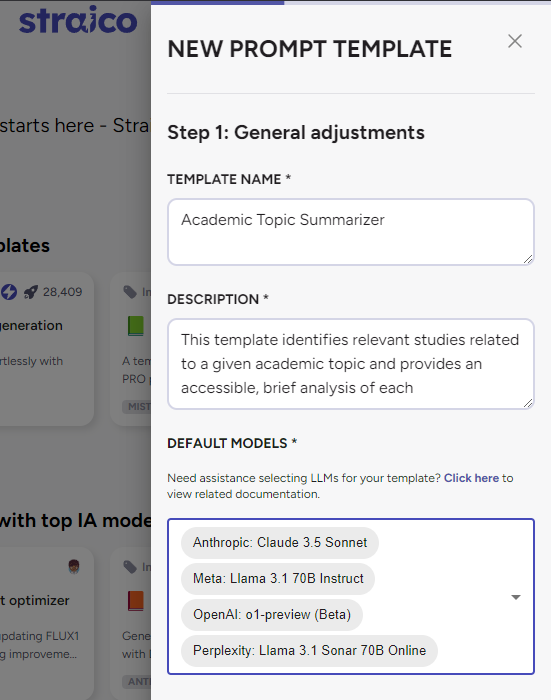
Task: Select the OpenAI: o1-preview (Beta) chip
Action: [272, 615]
